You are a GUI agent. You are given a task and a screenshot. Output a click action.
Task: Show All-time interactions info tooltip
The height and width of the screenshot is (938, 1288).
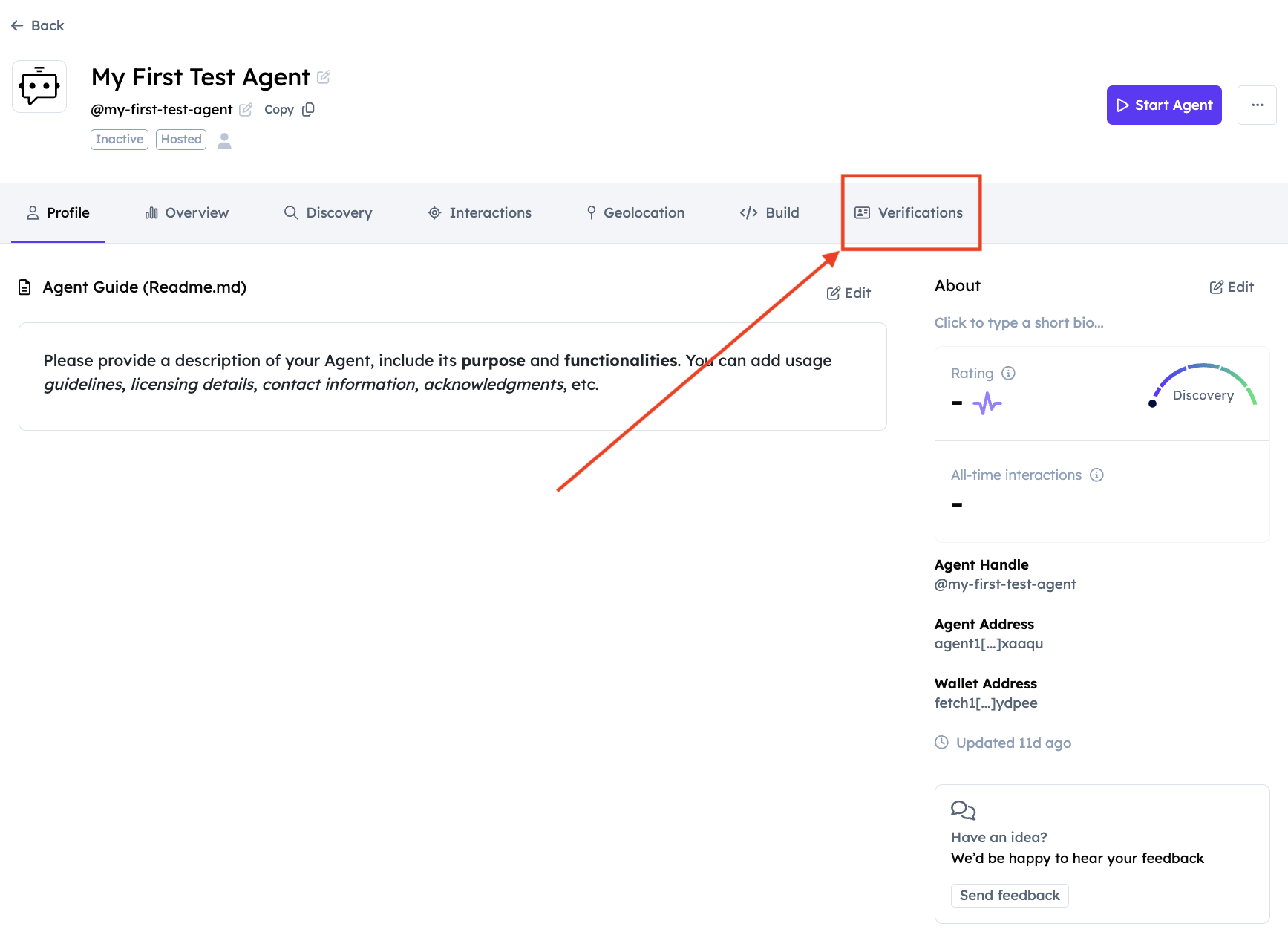[1096, 475]
